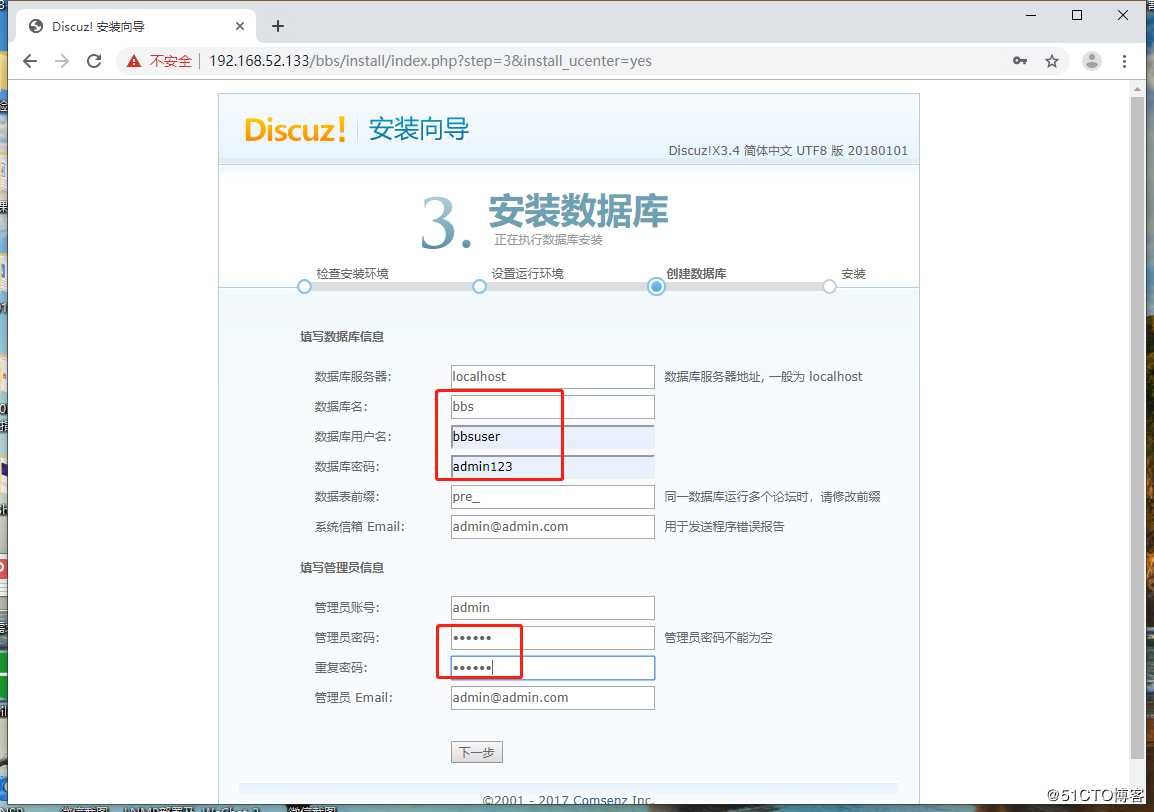Close the Discuz! 安装向导 tab
The width and height of the screenshot is (1154, 812).
pyautogui.click(x=239, y=27)
